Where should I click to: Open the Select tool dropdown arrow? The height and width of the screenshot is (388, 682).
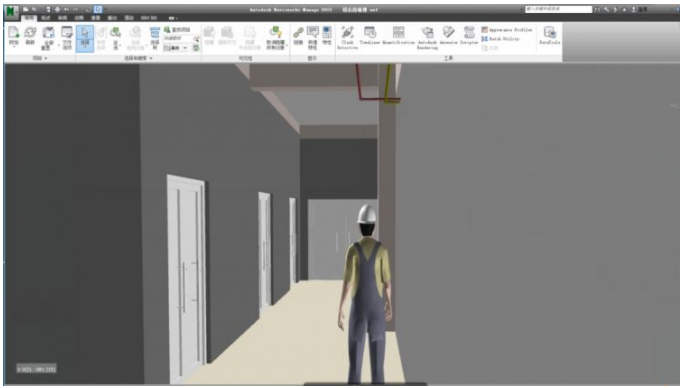[85, 47]
